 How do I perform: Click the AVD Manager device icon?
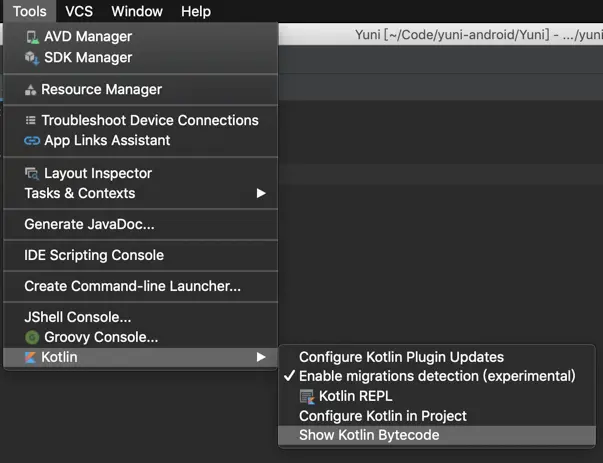coord(32,37)
